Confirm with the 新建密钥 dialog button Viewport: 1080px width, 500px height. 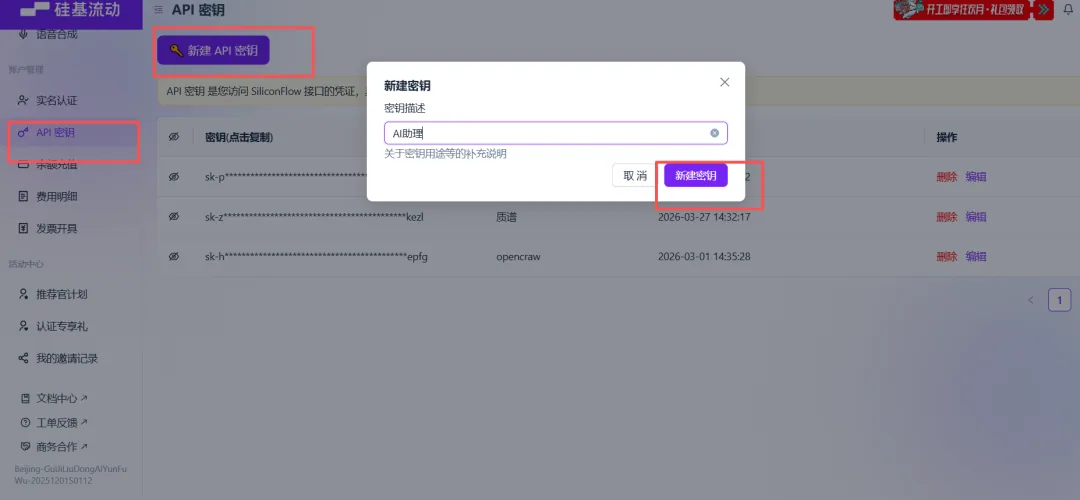(x=696, y=176)
